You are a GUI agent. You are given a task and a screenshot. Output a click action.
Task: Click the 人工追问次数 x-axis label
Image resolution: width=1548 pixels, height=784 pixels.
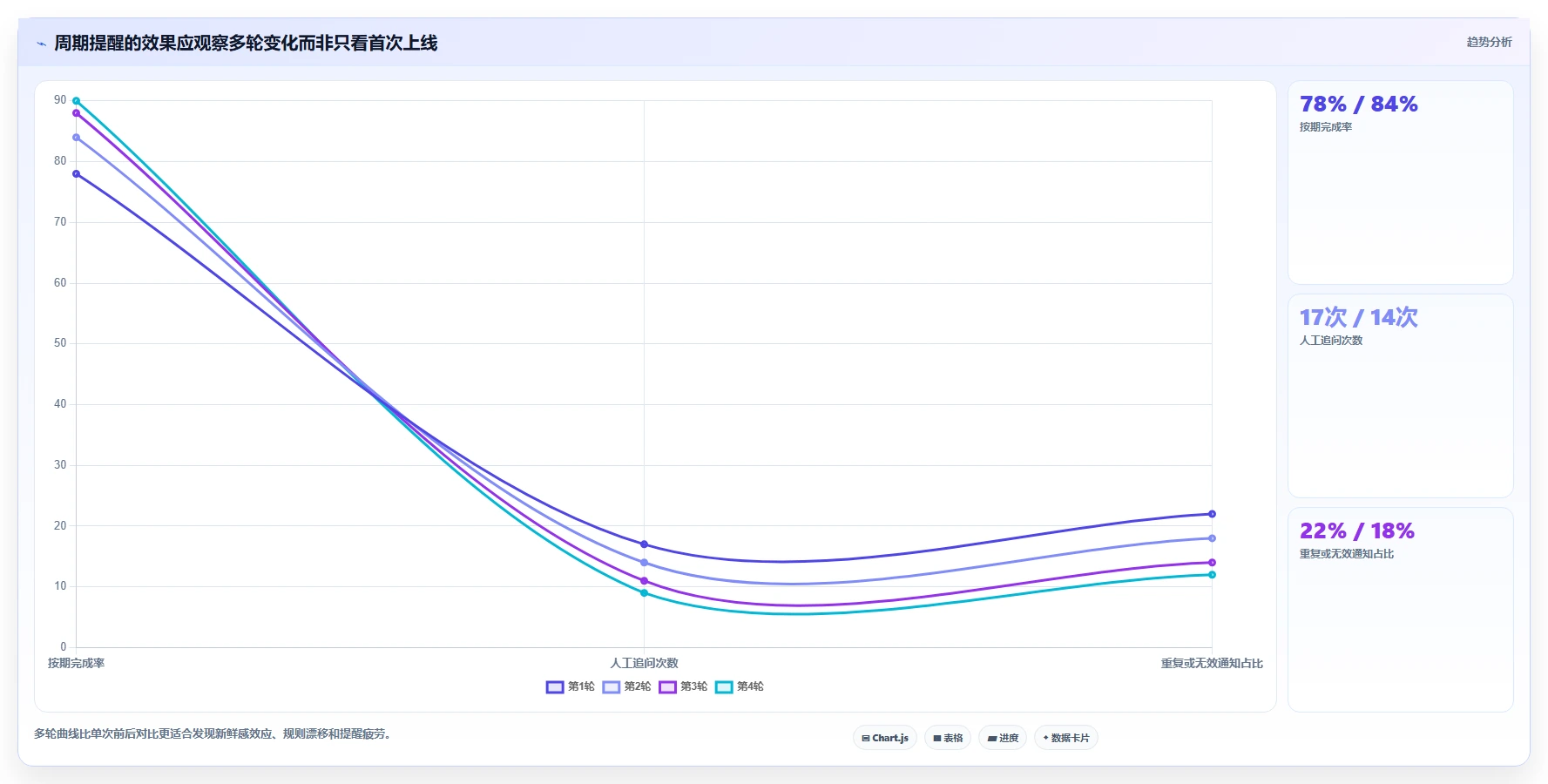645,664
